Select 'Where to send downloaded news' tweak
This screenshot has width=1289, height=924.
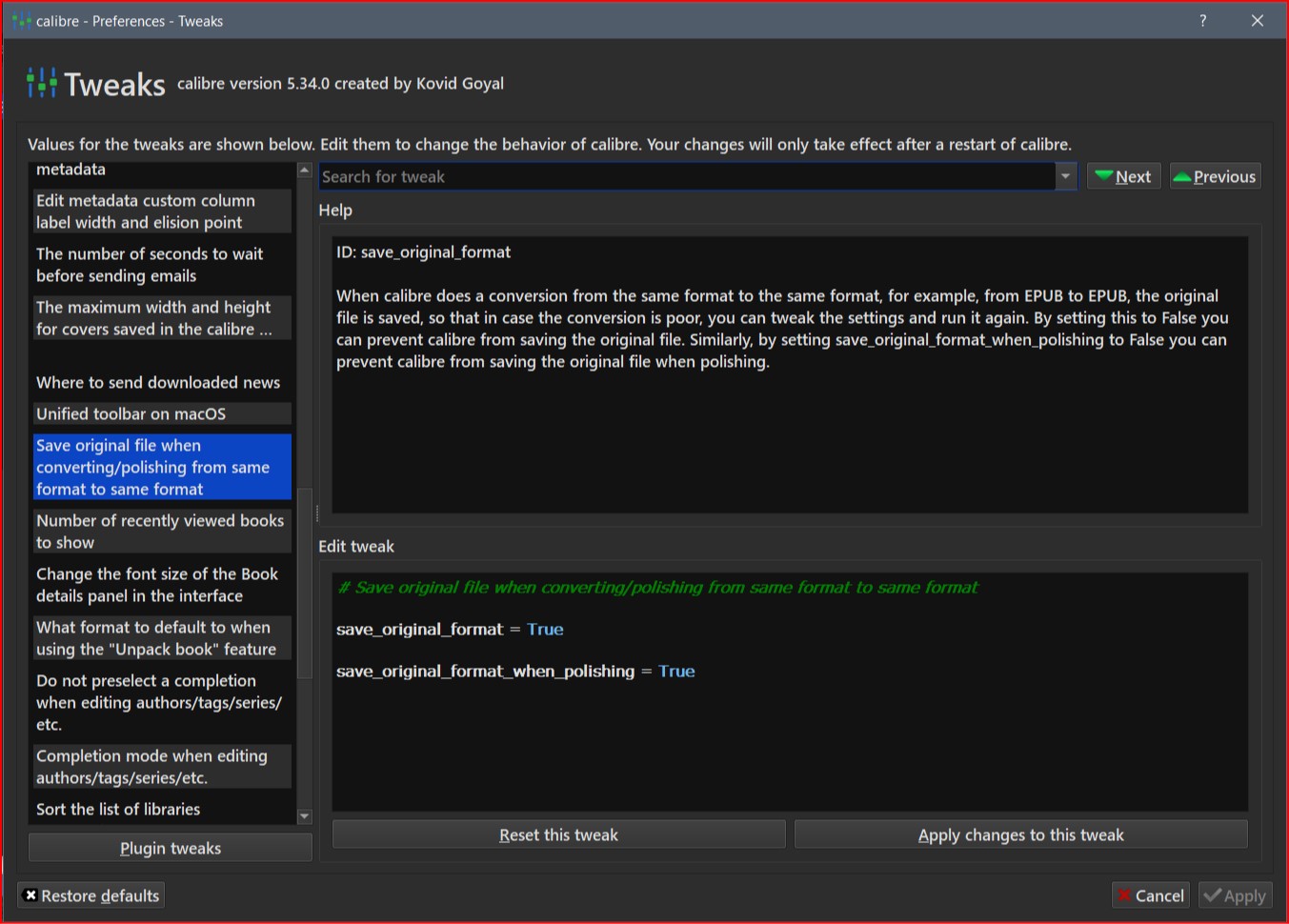[x=161, y=382]
